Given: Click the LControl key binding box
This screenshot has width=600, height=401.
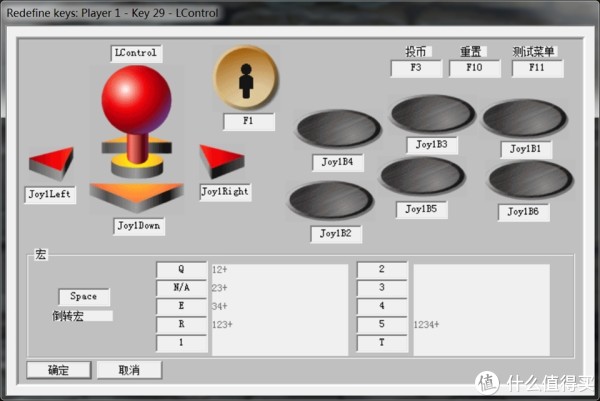Looking at the screenshot, I should (136, 54).
